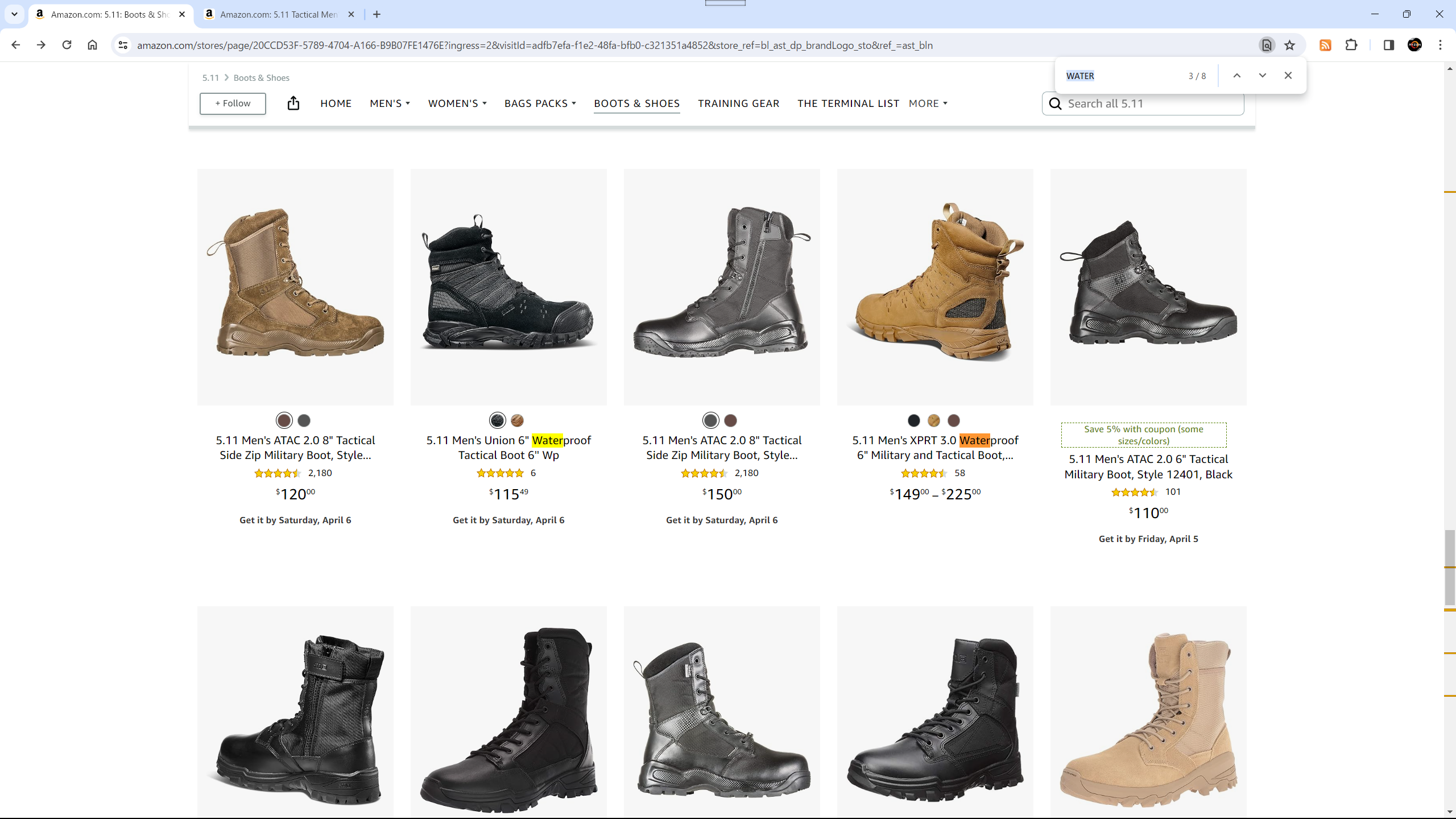Screen dimensions: 1456x819
Task: Open the $120 ATAC 2.0 8" boot title
Action: pyautogui.click(x=295, y=448)
